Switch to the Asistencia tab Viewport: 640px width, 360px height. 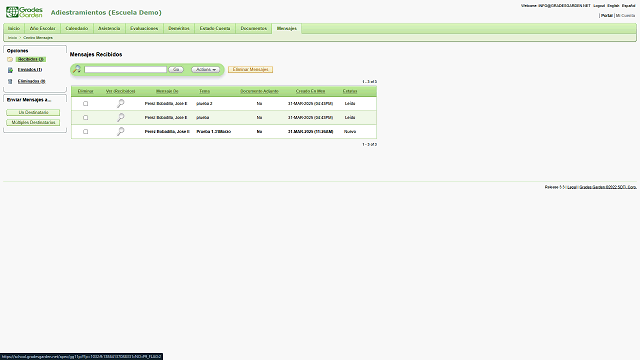(109, 29)
